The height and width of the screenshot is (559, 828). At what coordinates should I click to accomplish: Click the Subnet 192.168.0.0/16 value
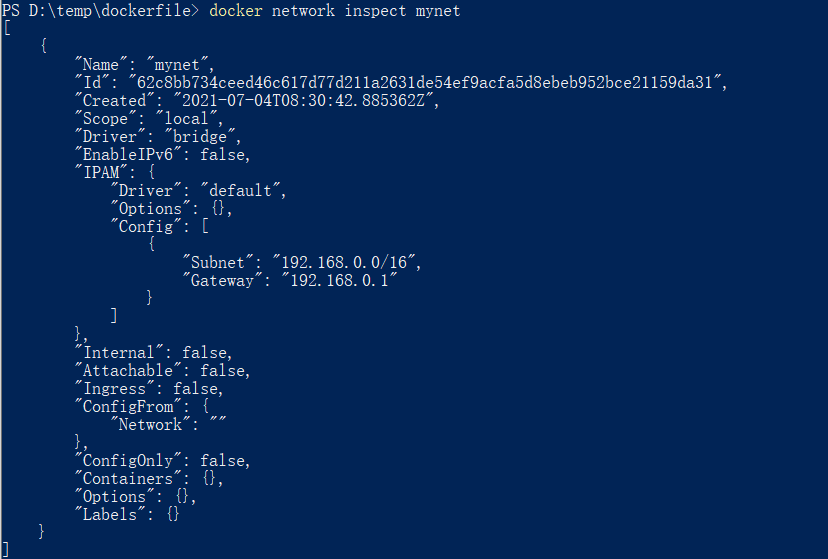pos(344,262)
